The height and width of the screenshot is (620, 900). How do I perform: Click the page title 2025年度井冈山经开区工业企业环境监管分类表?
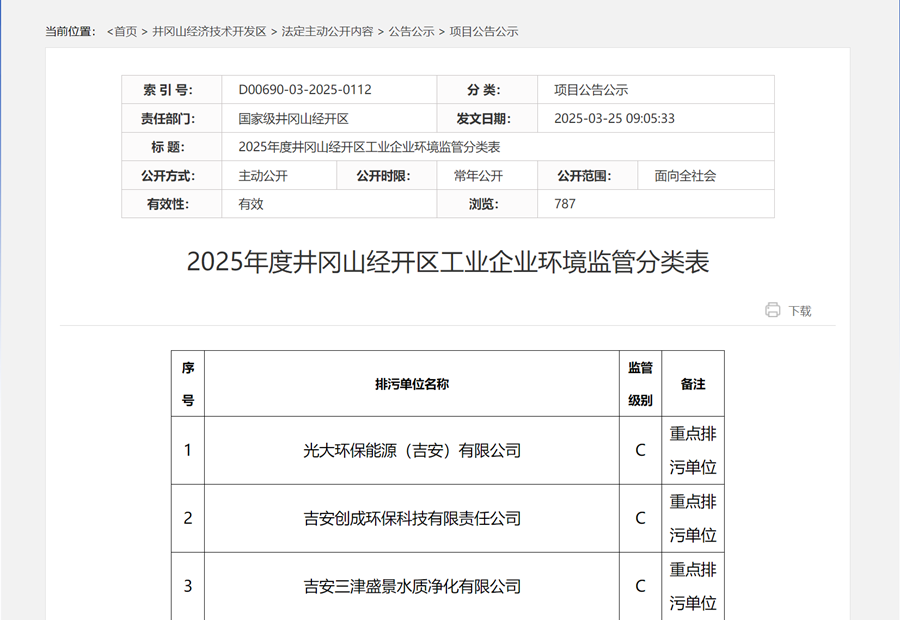(448, 263)
